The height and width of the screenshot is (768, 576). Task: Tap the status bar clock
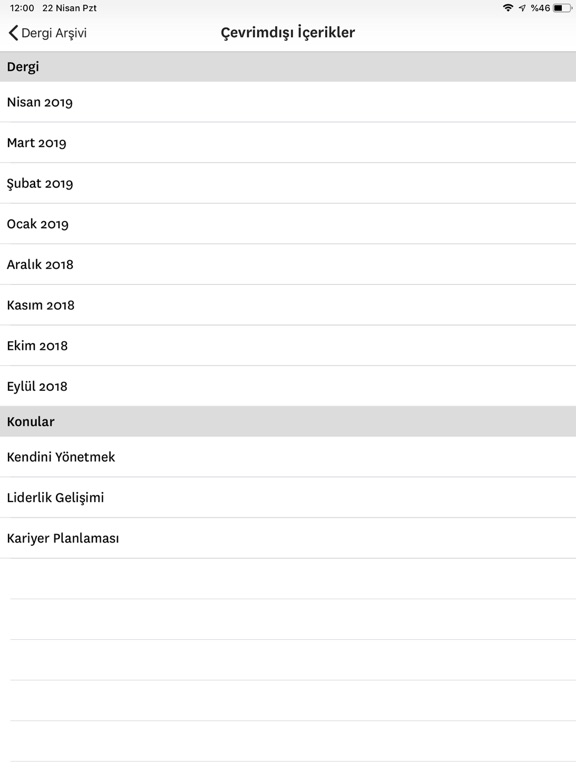pyautogui.click(x=22, y=8)
